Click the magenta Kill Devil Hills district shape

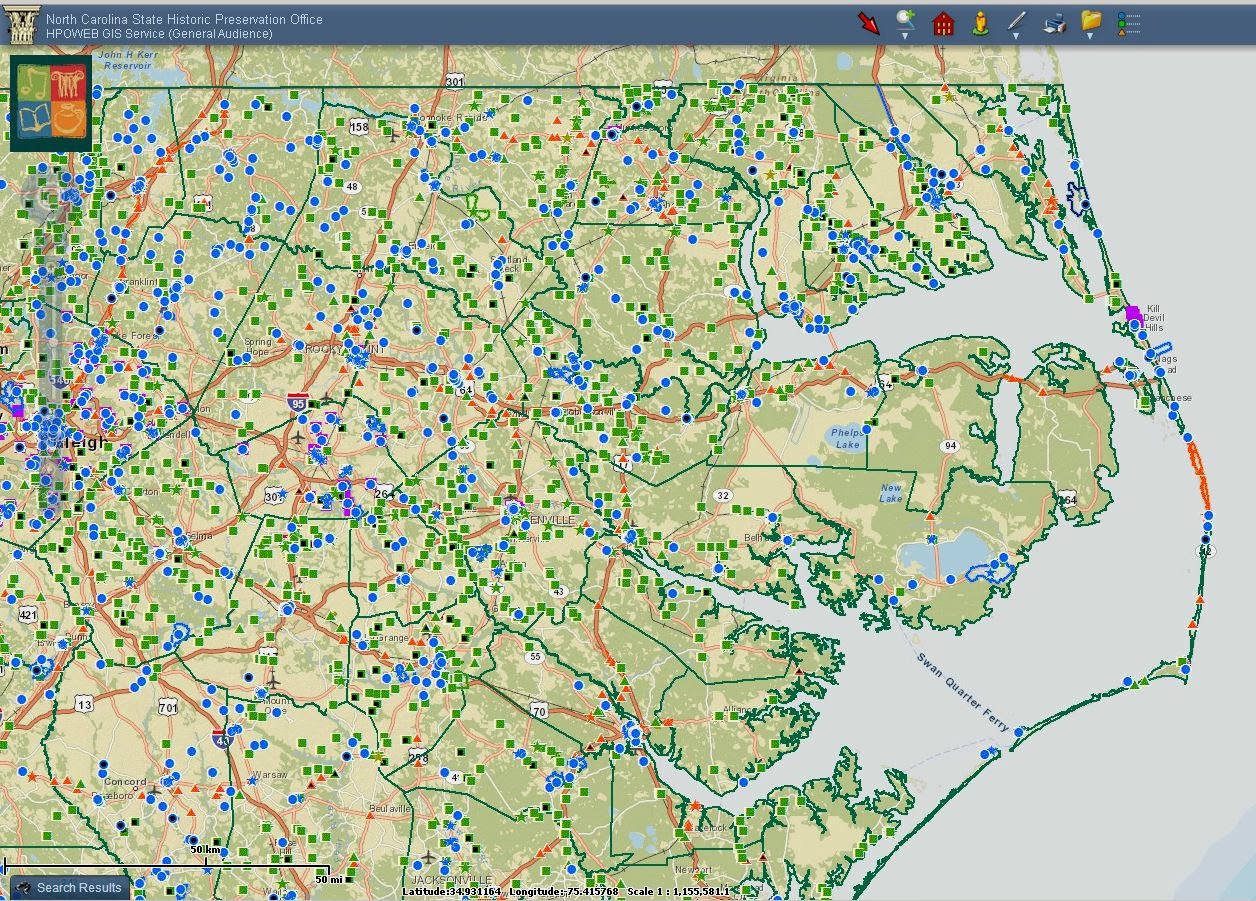pos(1131,314)
